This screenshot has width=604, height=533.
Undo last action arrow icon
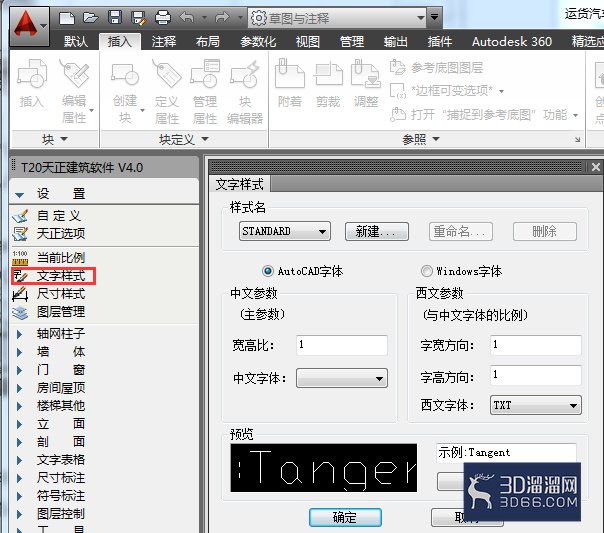[187, 17]
